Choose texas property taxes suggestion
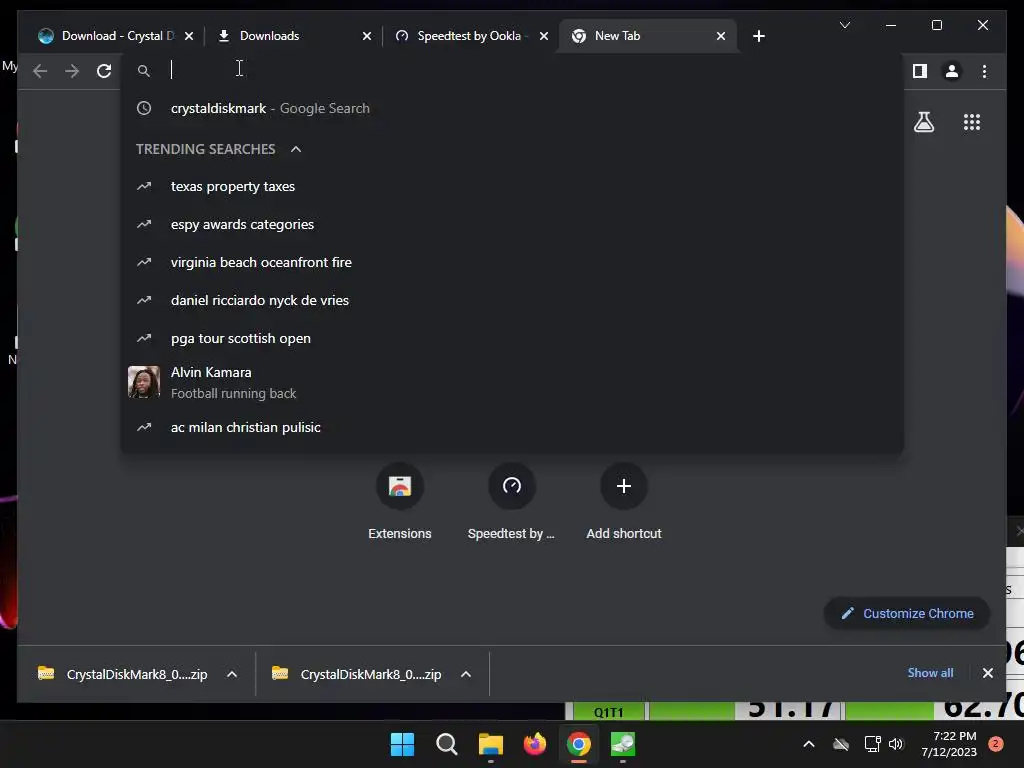Viewport: 1024px width, 768px height. point(512,187)
